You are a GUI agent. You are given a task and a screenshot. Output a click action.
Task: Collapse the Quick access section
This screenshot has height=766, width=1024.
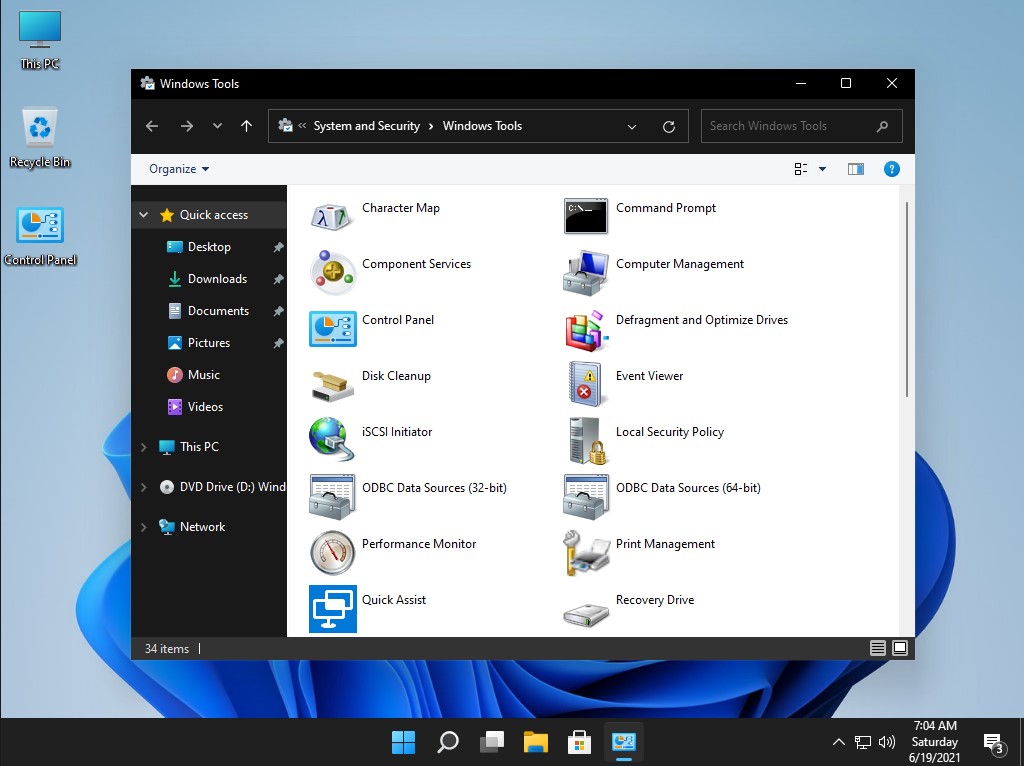(x=143, y=215)
